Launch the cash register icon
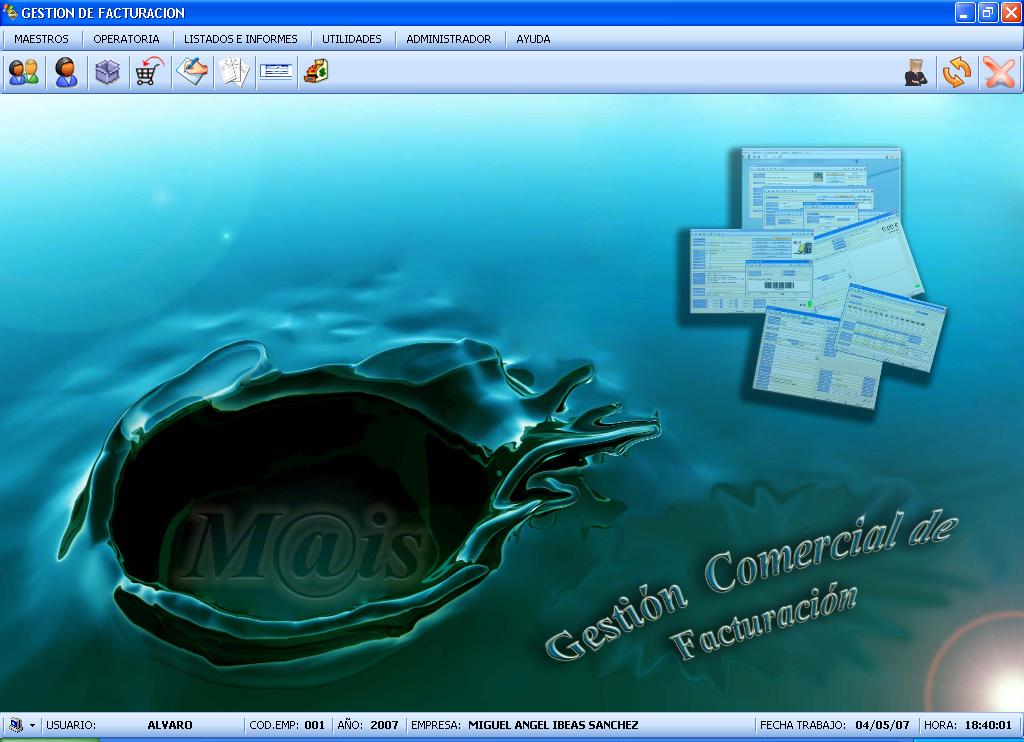Viewport: 1024px width, 742px height. pyautogui.click(x=316, y=72)
